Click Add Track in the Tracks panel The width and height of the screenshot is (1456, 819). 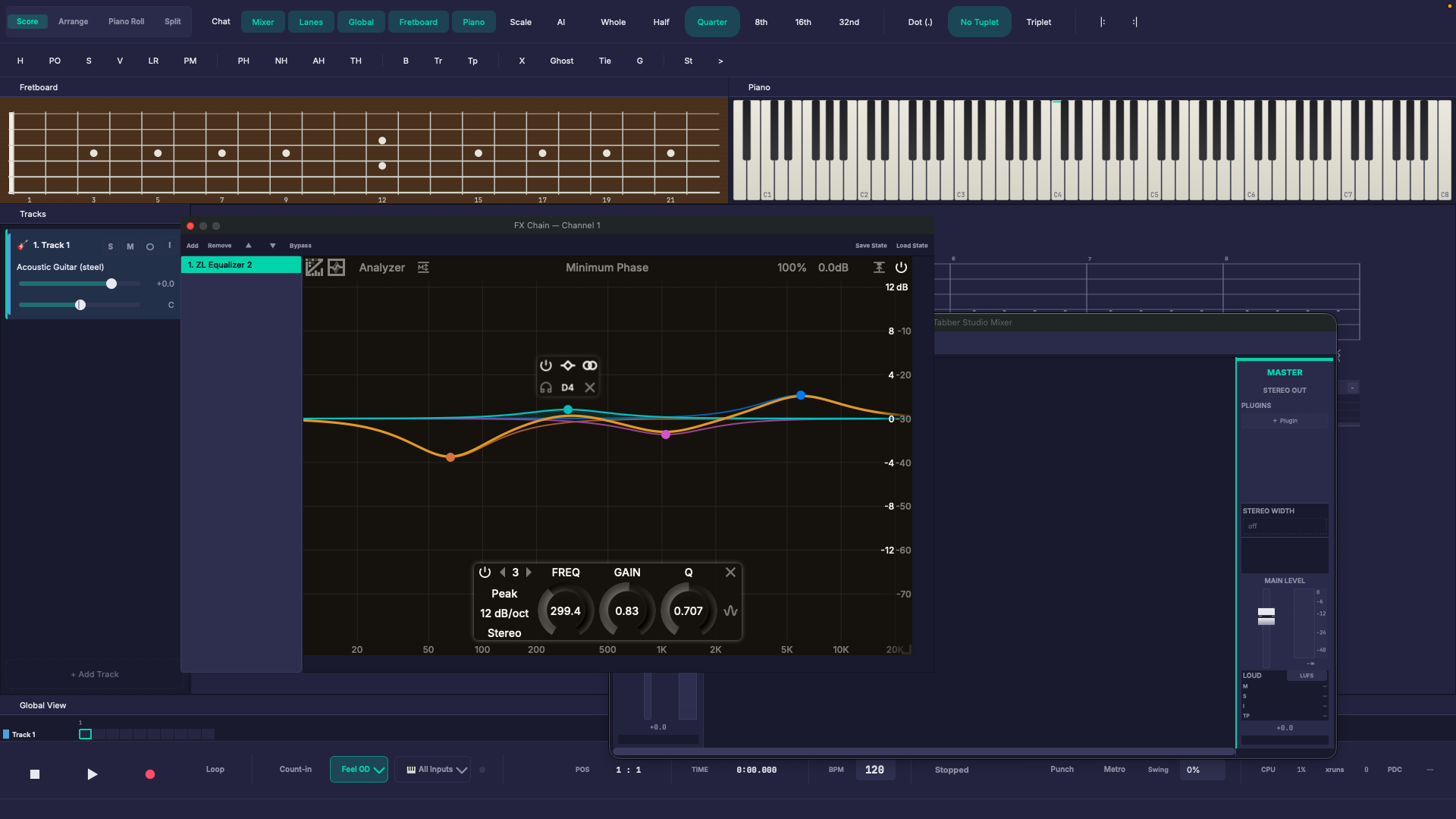pos(95,674)
